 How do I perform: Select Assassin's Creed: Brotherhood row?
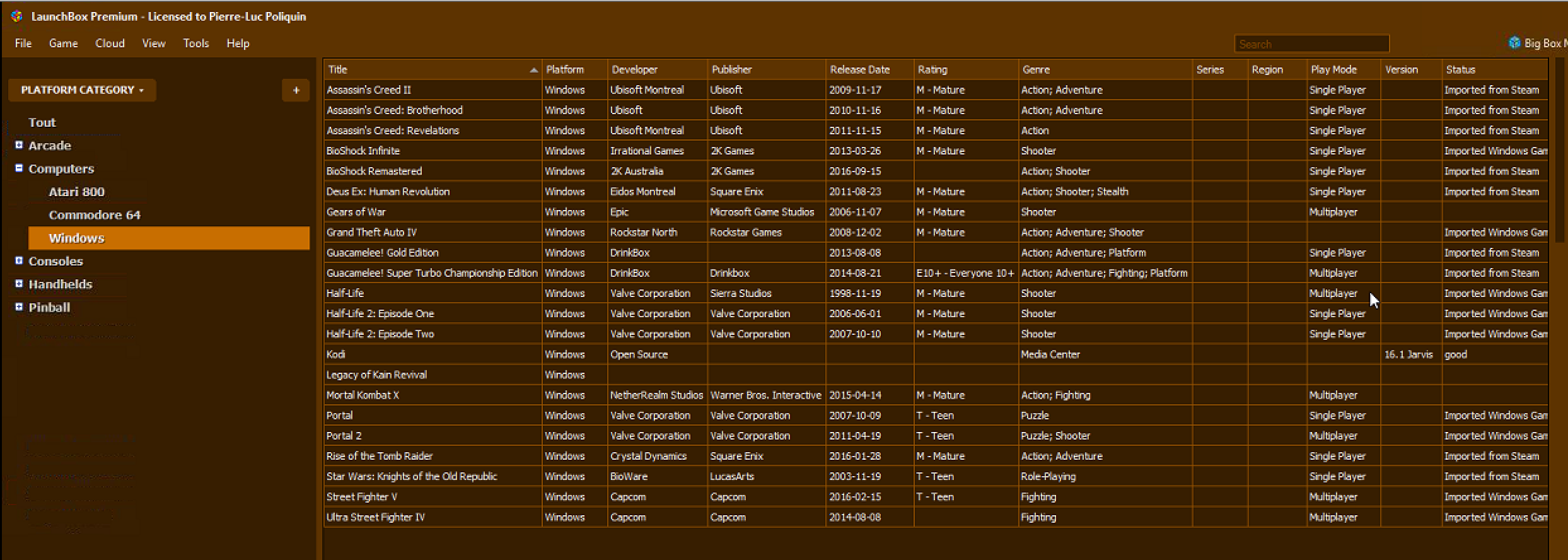coord(936,110)
